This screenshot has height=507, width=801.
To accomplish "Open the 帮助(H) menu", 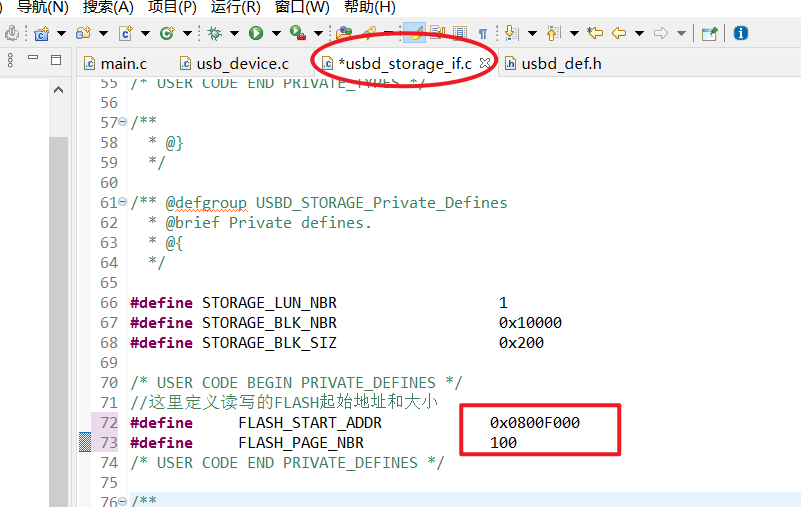I will coord(369,7).
